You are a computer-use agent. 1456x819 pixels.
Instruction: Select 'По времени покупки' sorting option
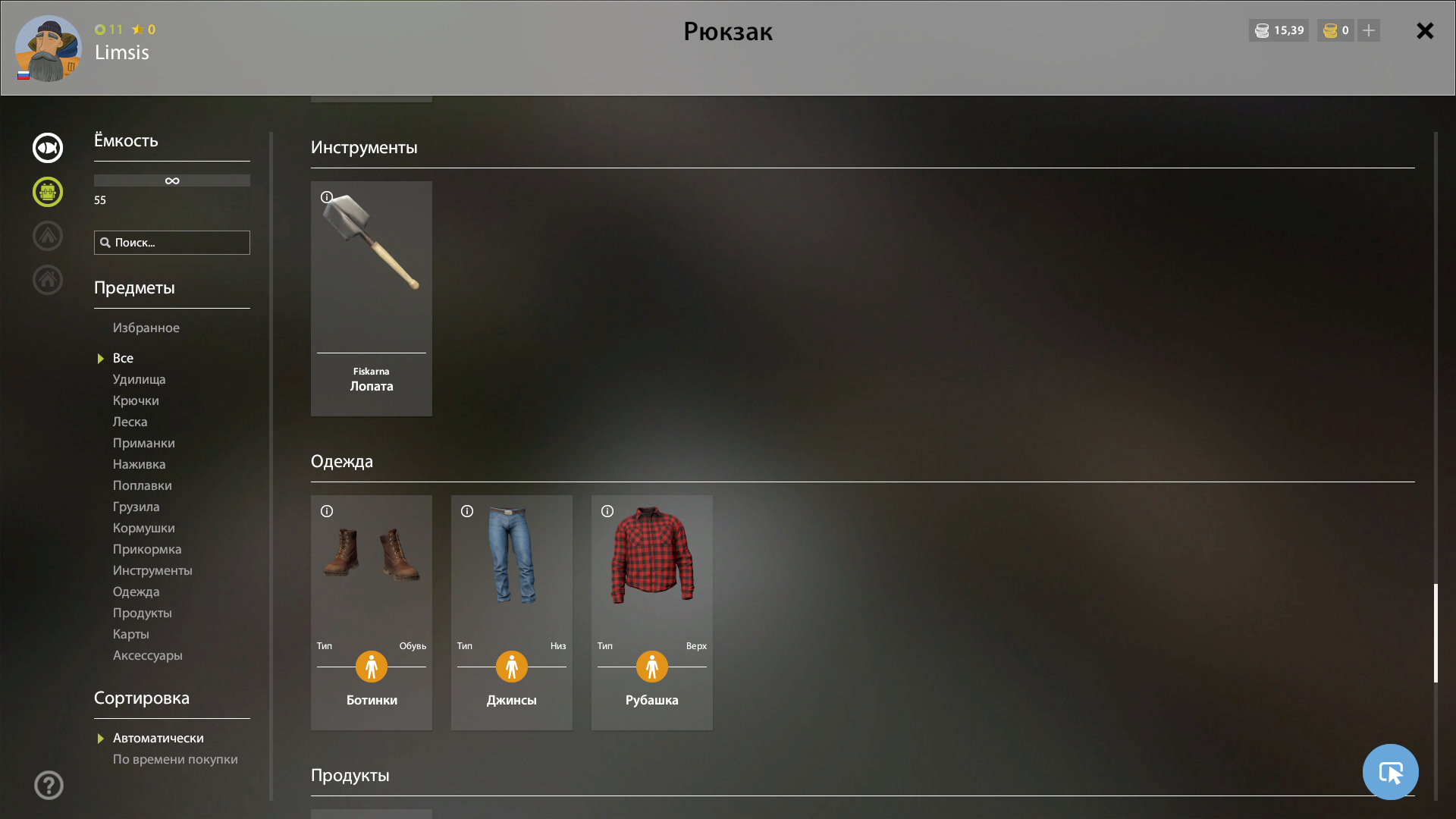point(175,759)
